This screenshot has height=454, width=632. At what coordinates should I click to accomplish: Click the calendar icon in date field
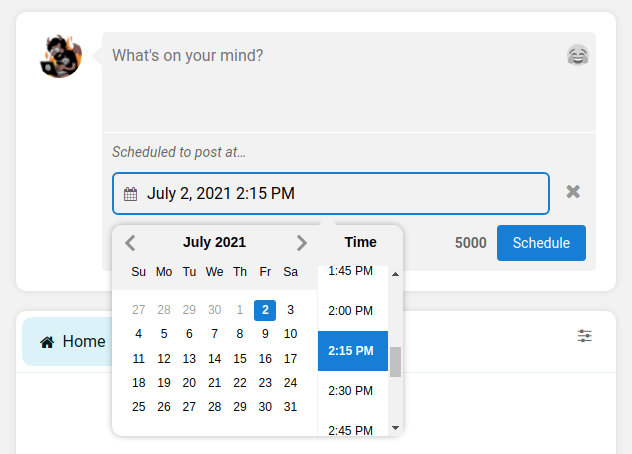[x=130, y=194]
